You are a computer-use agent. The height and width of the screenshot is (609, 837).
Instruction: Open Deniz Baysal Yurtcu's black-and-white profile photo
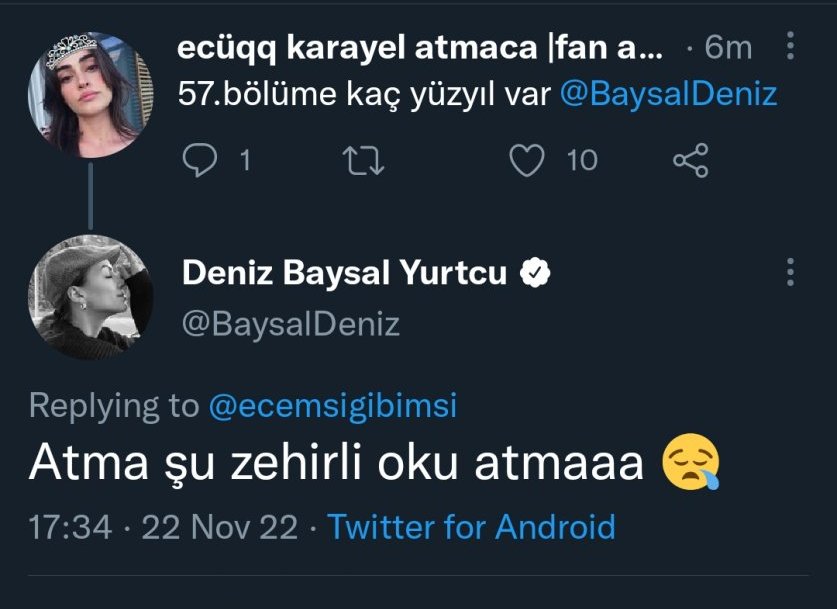90,298
